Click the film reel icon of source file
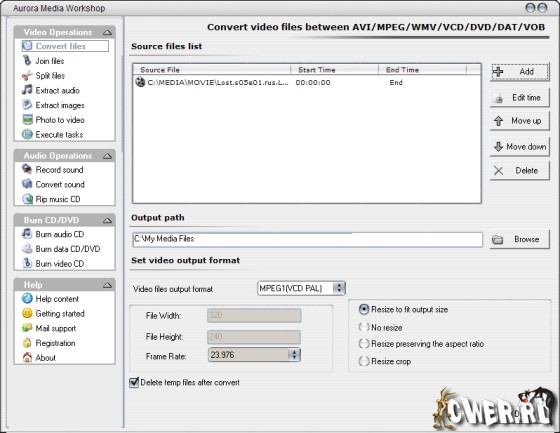 pos(140,82)
